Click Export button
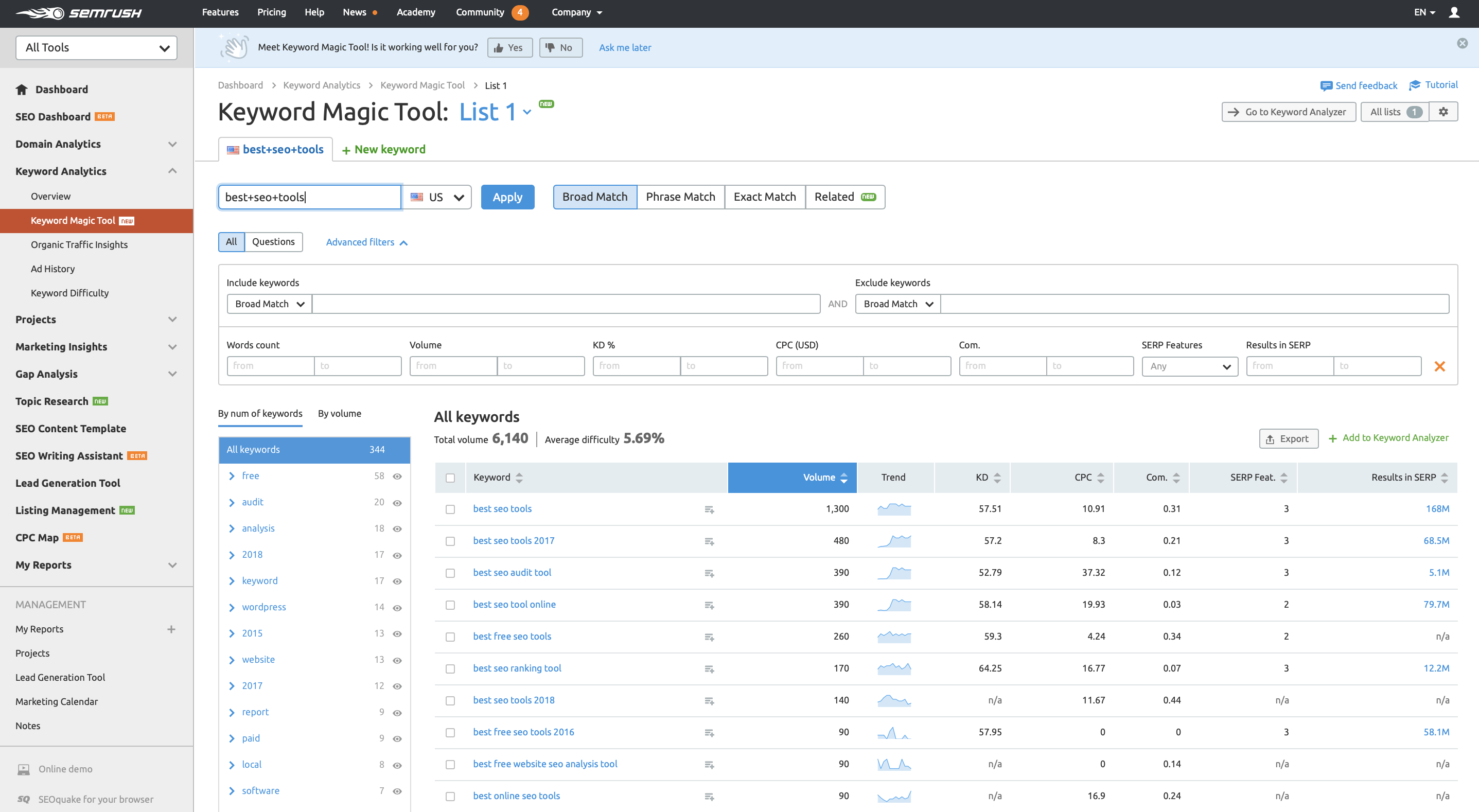 pos(1289,439)
